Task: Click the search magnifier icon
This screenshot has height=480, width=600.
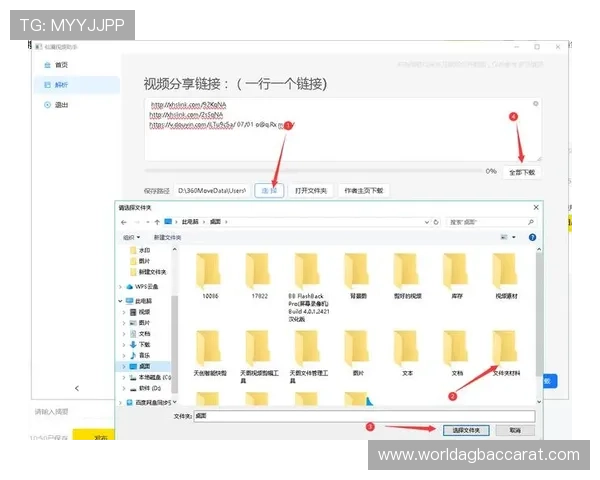Action: [531, 222]
